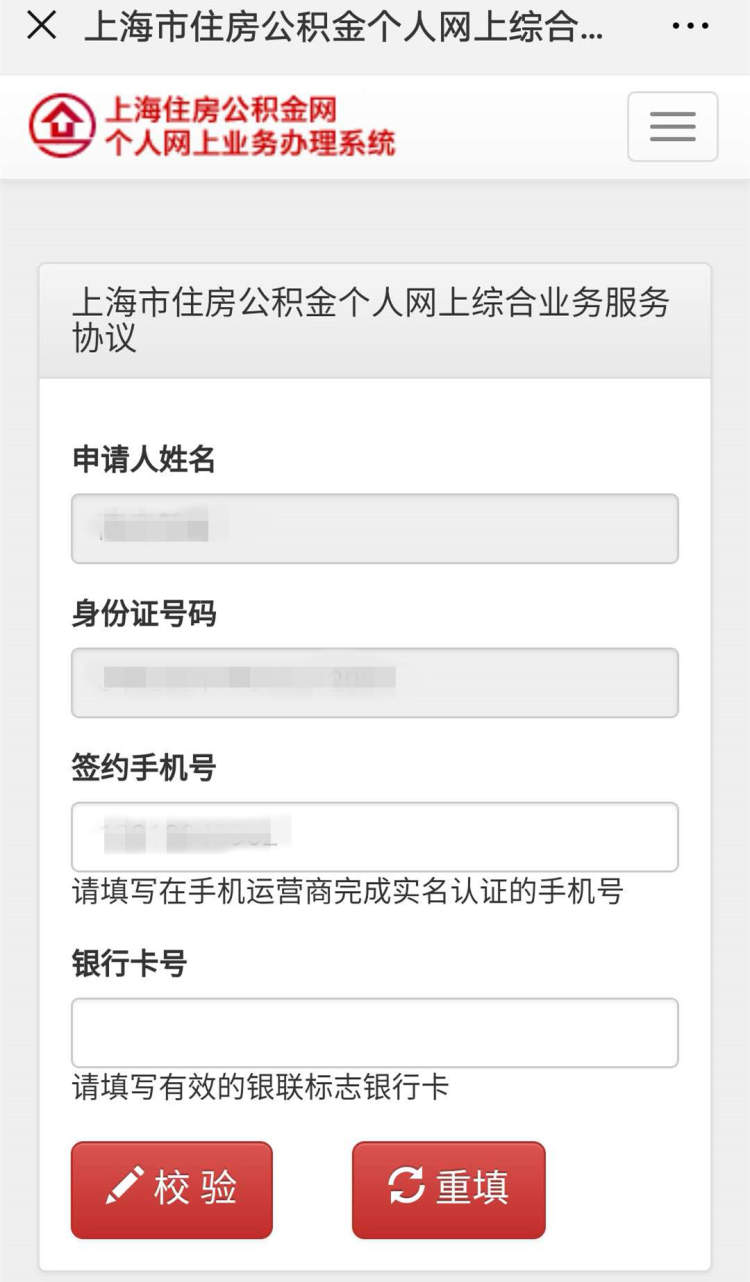This screenshot has width=750, height=1282.
Task: Select the 申请人姓名 input field
Action: (375, 528)
